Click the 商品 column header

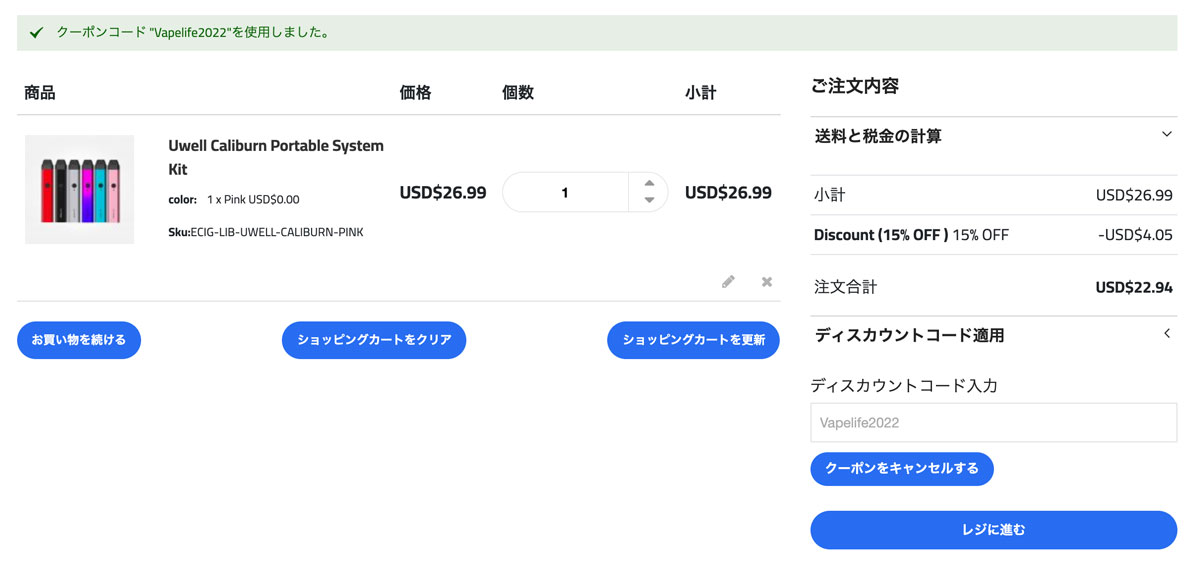pyautogui.click(x=40, y=93)
